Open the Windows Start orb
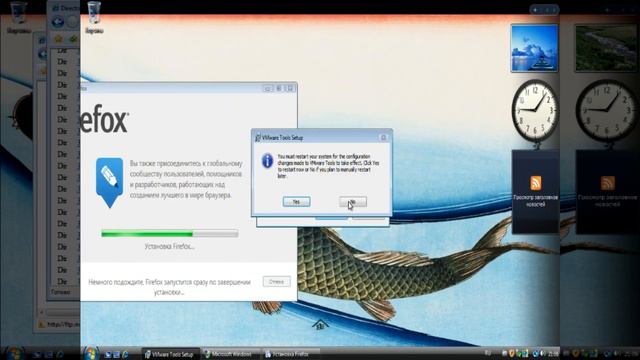Viewport: 640px width, 360px height. coord(91,353)
